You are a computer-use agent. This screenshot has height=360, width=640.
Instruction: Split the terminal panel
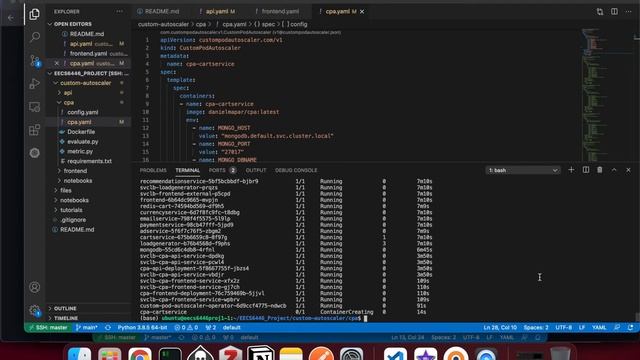[x=586, y=170]
